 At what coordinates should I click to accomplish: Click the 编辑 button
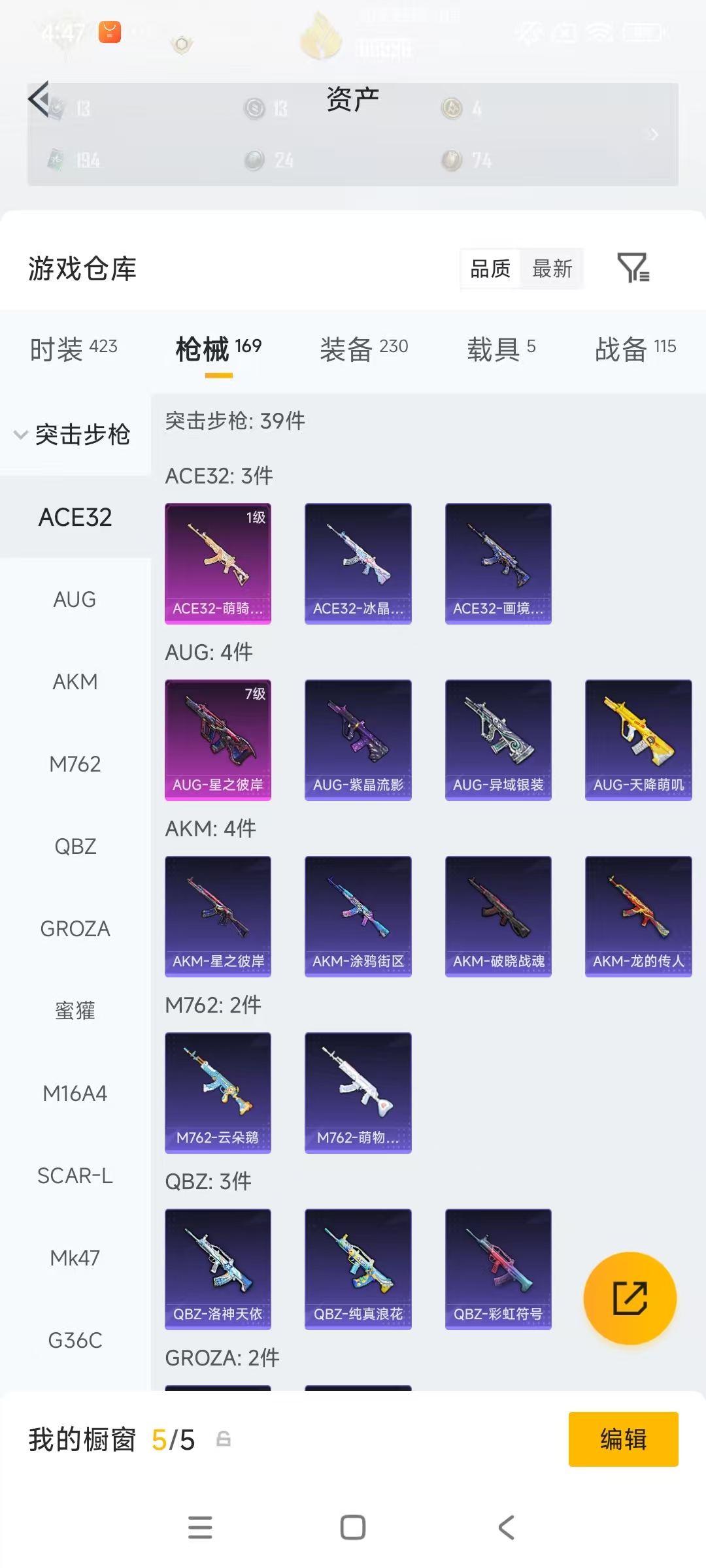pyautogui.click(x=624, y=1439)
